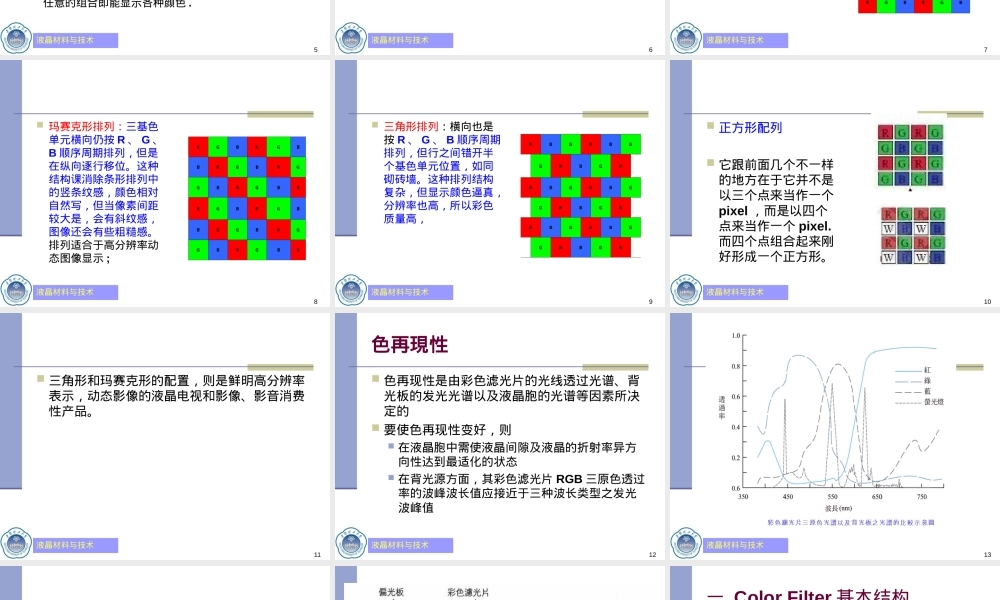Click the university logo on slide 9
The height and width of the screenshot is (600, 1000).
click(351, 290)
